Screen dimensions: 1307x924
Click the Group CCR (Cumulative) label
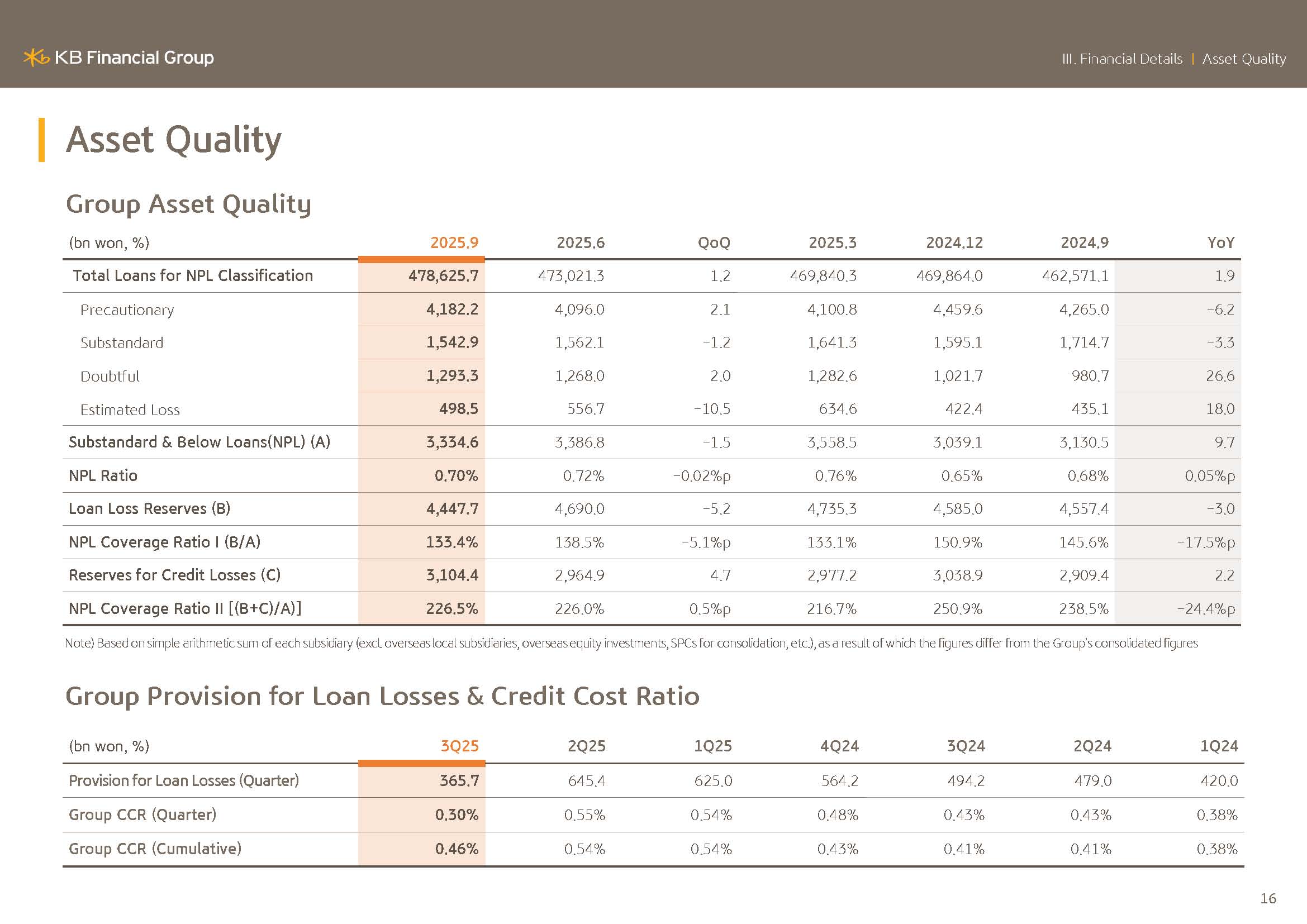click(x=155, y=849)
